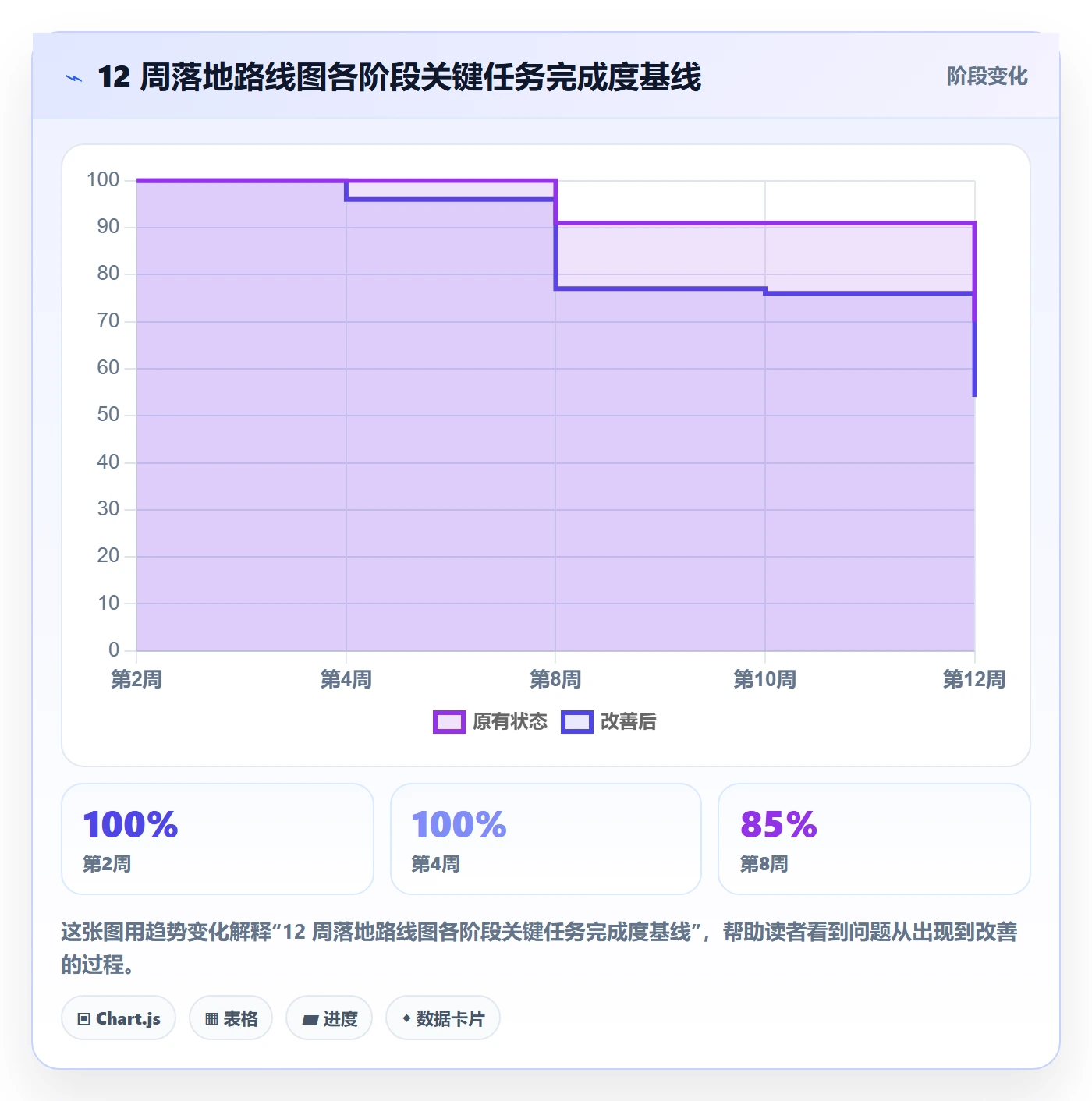The width and height of the screenshot is (1092, 1101).
Task: Click the purple 原有状态 legend swatch
Action: click(x=448, y=722)
